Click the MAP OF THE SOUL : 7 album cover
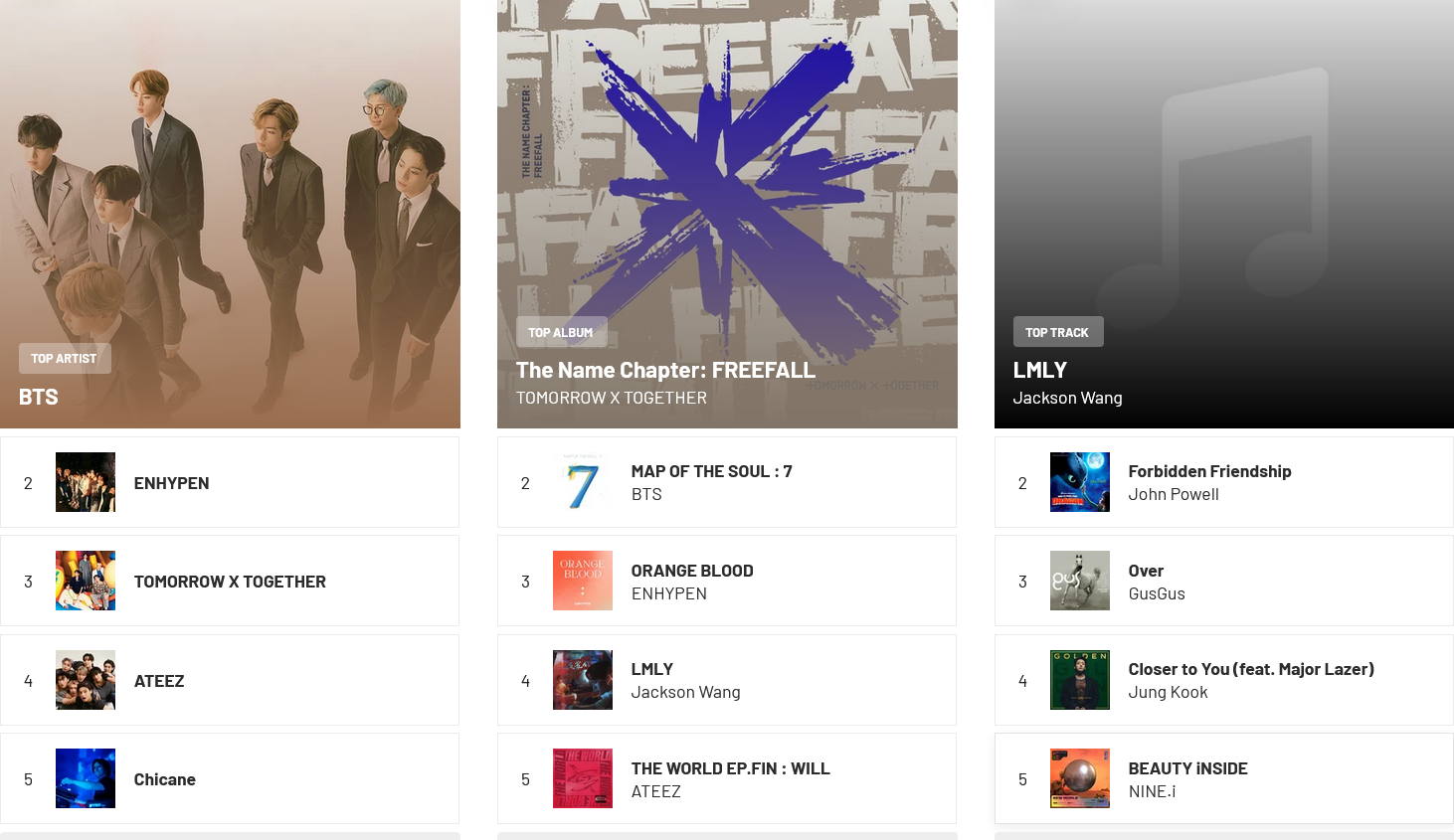Screen dimensions: 1454x840 click(x=583, y=482)
